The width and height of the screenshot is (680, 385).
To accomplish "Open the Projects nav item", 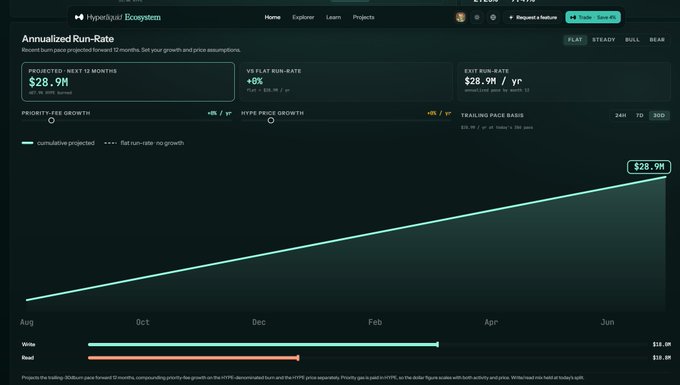I will (x=363, y=17).
